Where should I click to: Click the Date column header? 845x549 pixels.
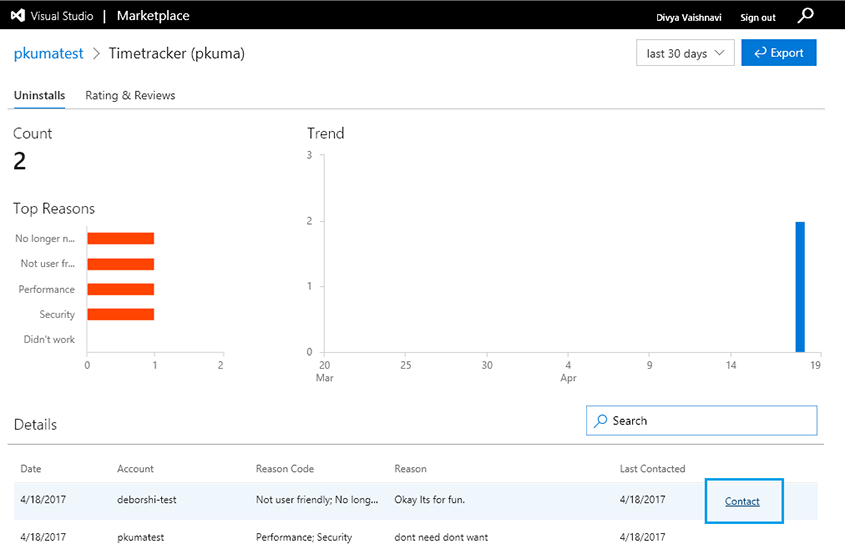pos(31,469)
